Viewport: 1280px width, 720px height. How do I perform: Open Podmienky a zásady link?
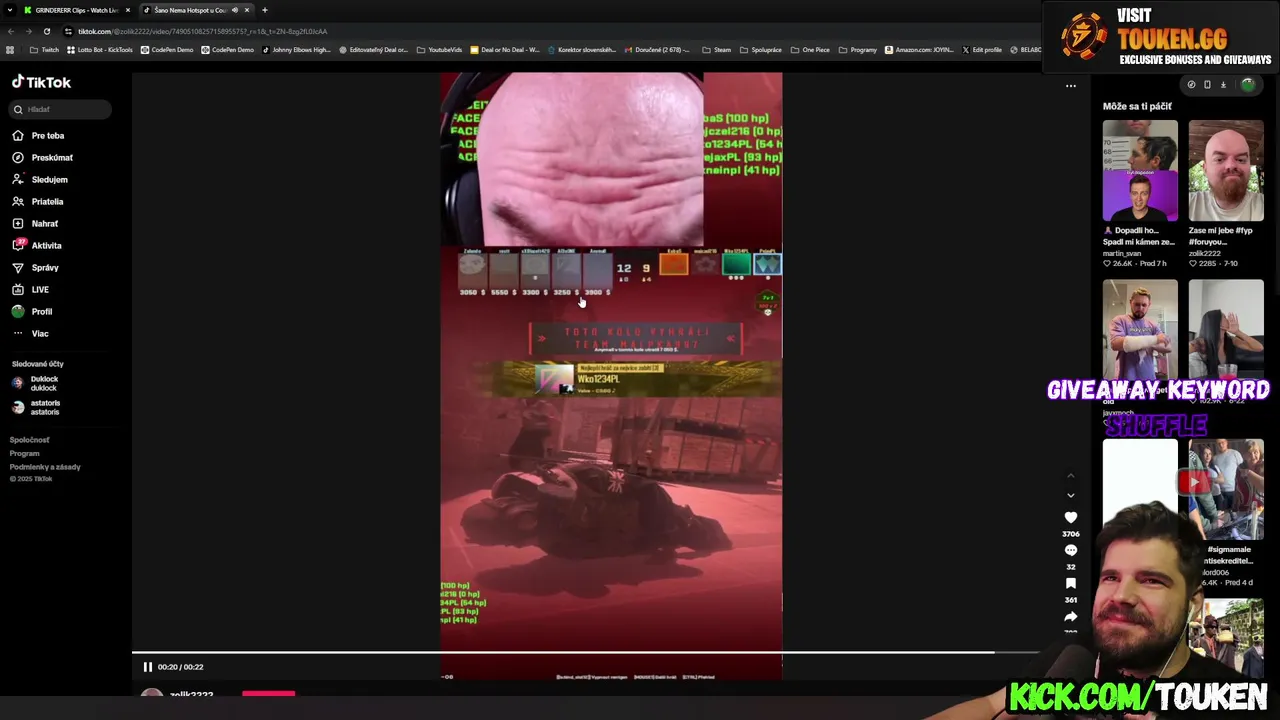(x=45, y=467)
